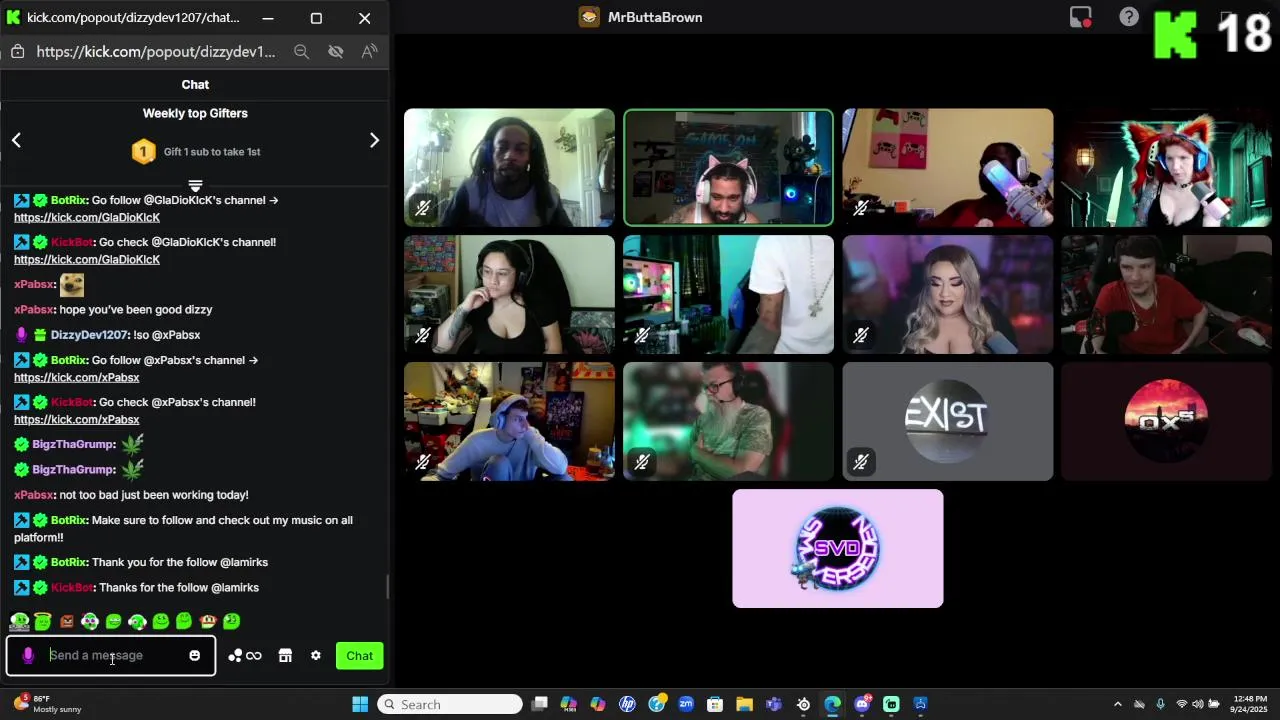1280x720 pixels.
Task: Send message with the green Chat button
Action: [x=359, y=656]
